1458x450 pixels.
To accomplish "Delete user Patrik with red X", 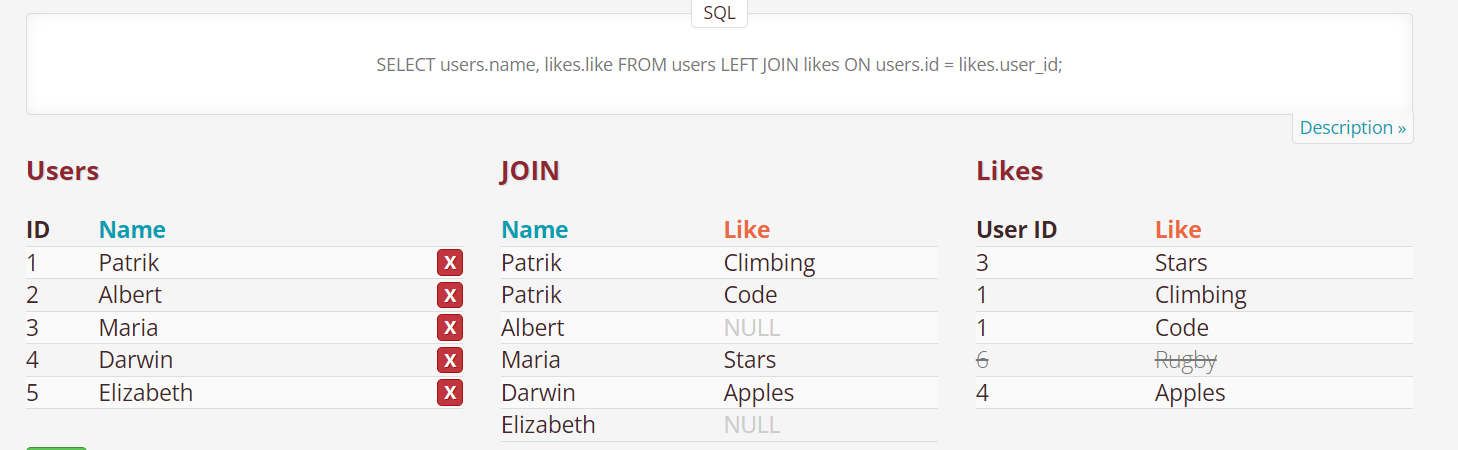I will [450, 263].
